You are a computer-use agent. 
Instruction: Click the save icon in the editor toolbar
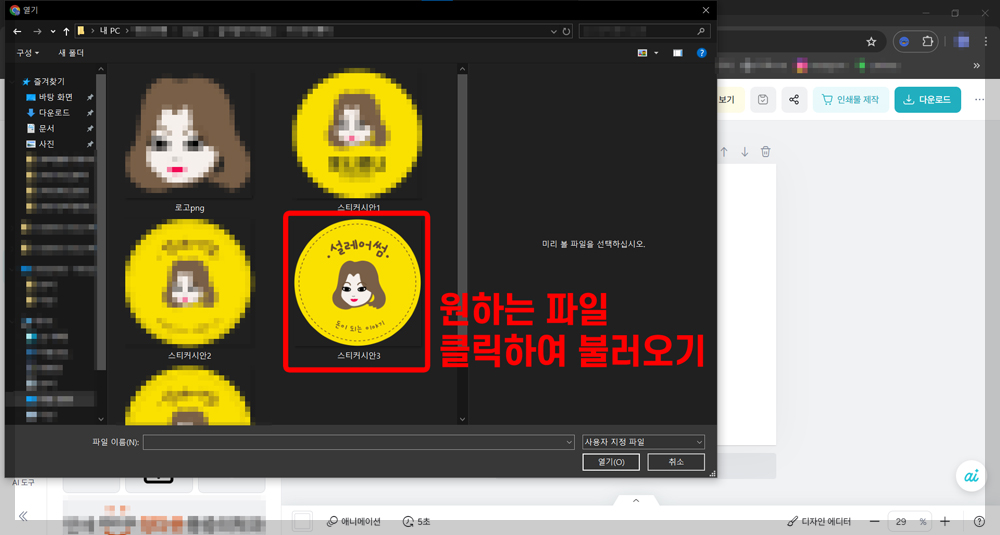[x=763, y=99]
